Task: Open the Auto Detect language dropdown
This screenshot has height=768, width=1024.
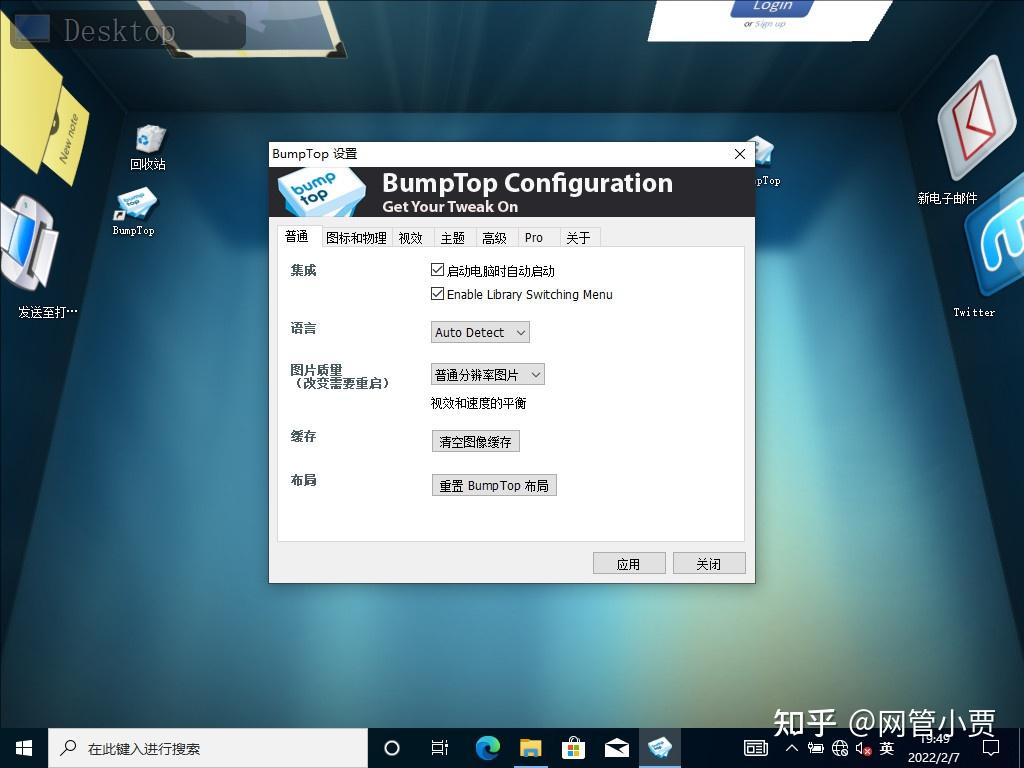Action: point(479,332)
